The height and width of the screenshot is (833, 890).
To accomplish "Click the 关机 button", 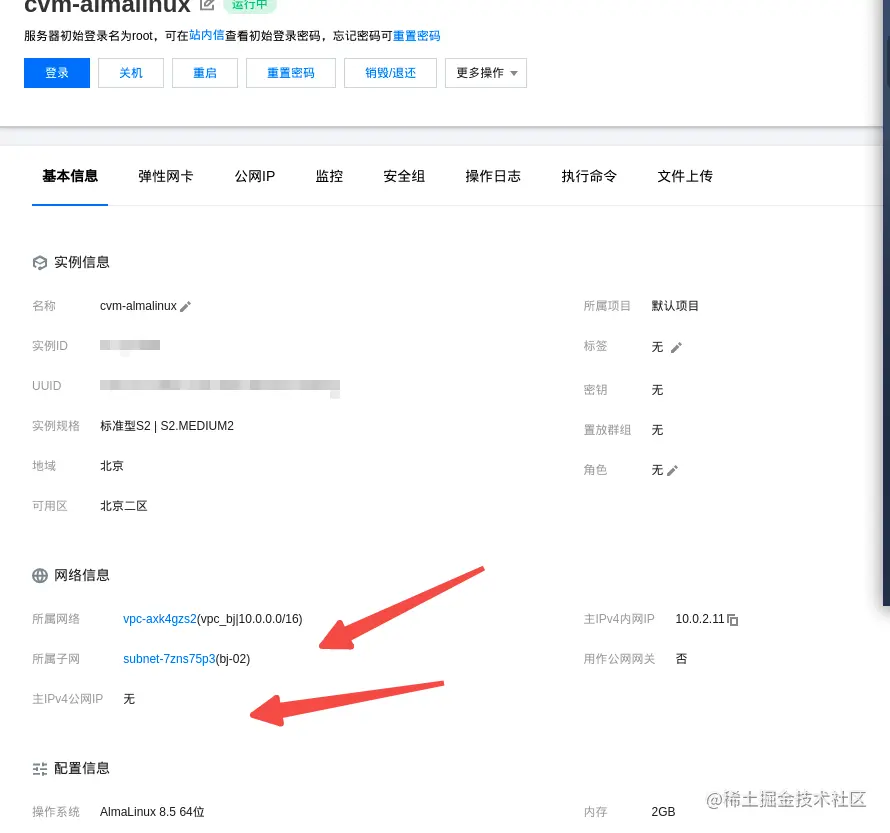I will pyautogui.click(x=131, y=73).
